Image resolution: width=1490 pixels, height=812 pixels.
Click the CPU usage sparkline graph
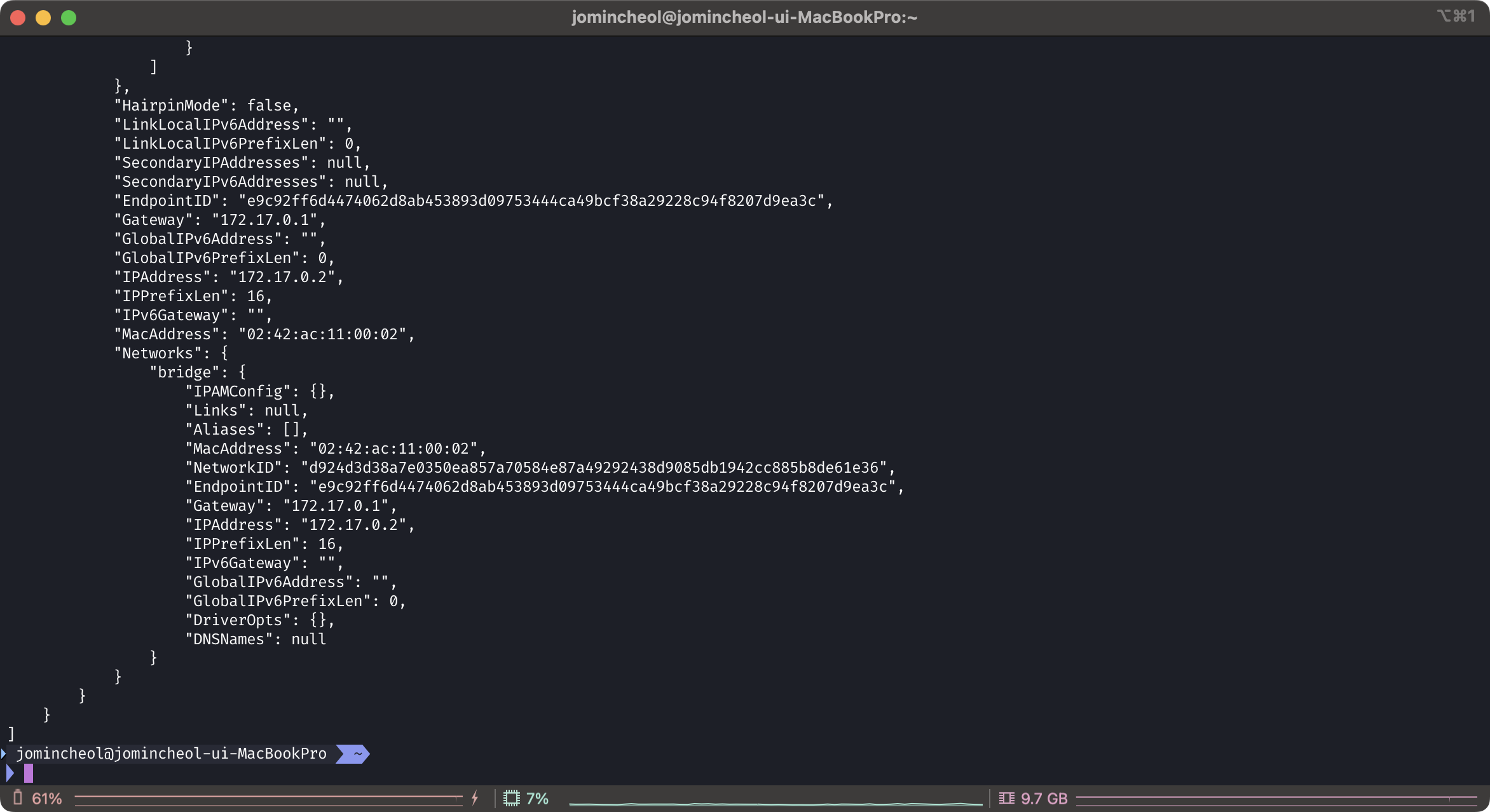pos(776,804)
